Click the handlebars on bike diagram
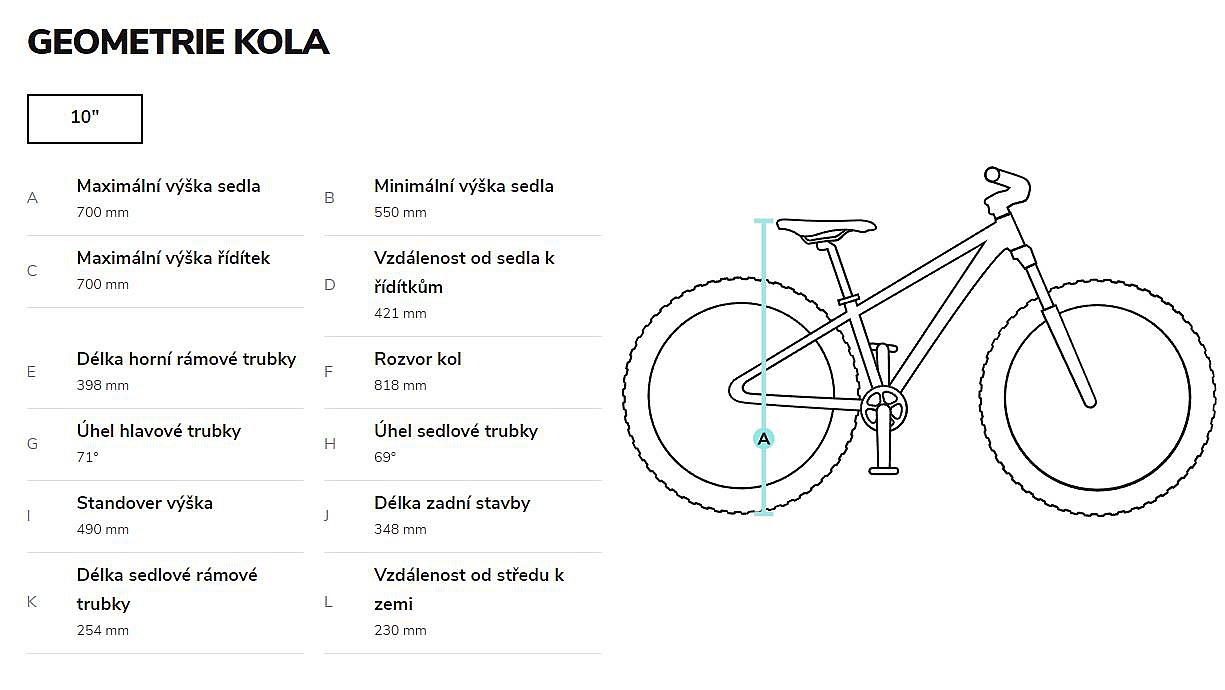The image size is (1225, 690). pyautogui.click(x=1007, y=187)
